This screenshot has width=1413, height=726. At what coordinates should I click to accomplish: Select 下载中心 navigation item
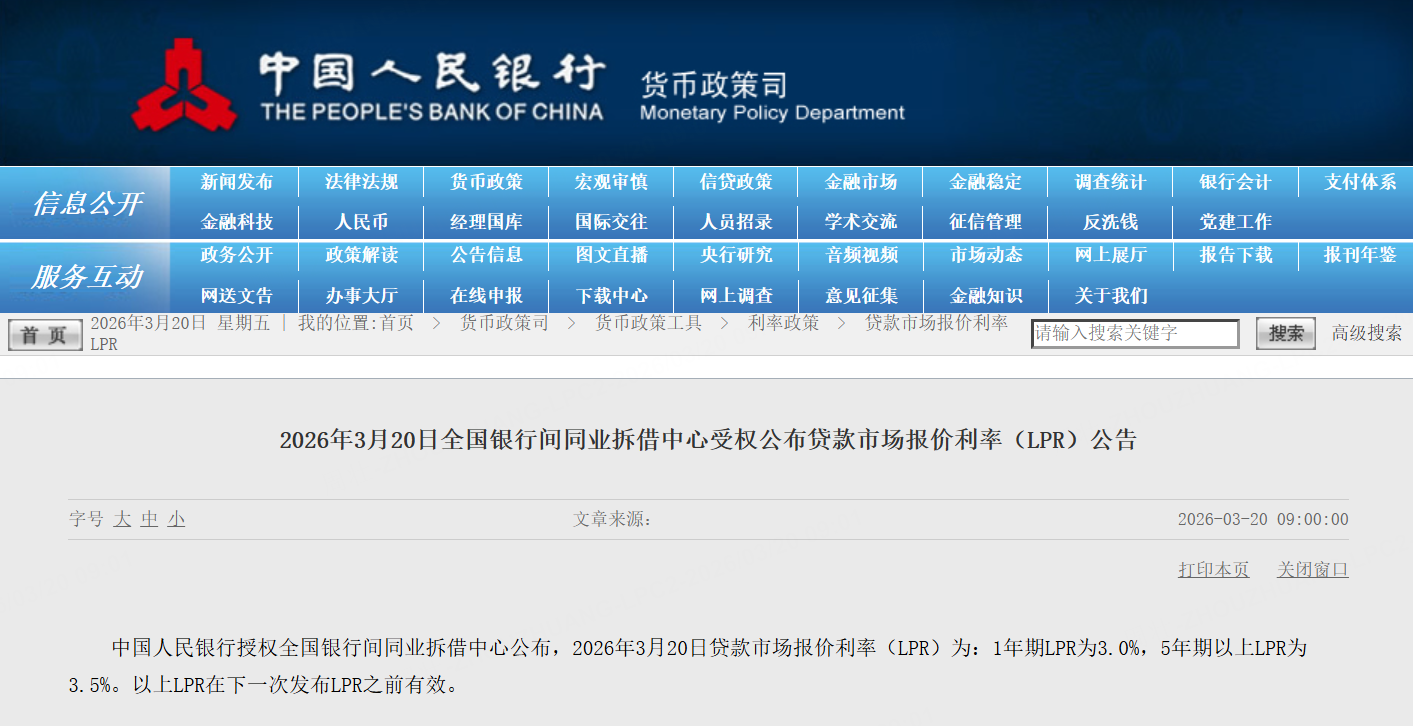click(611, 296)
